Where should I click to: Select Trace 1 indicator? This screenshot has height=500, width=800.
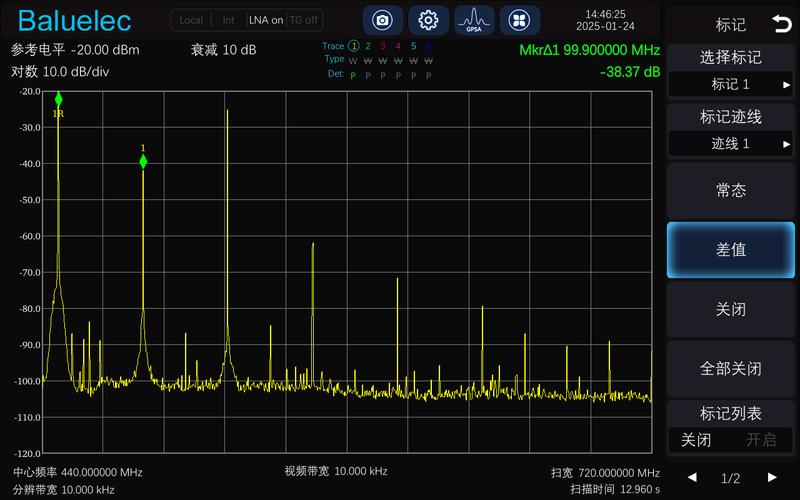(x=354, y=46)
